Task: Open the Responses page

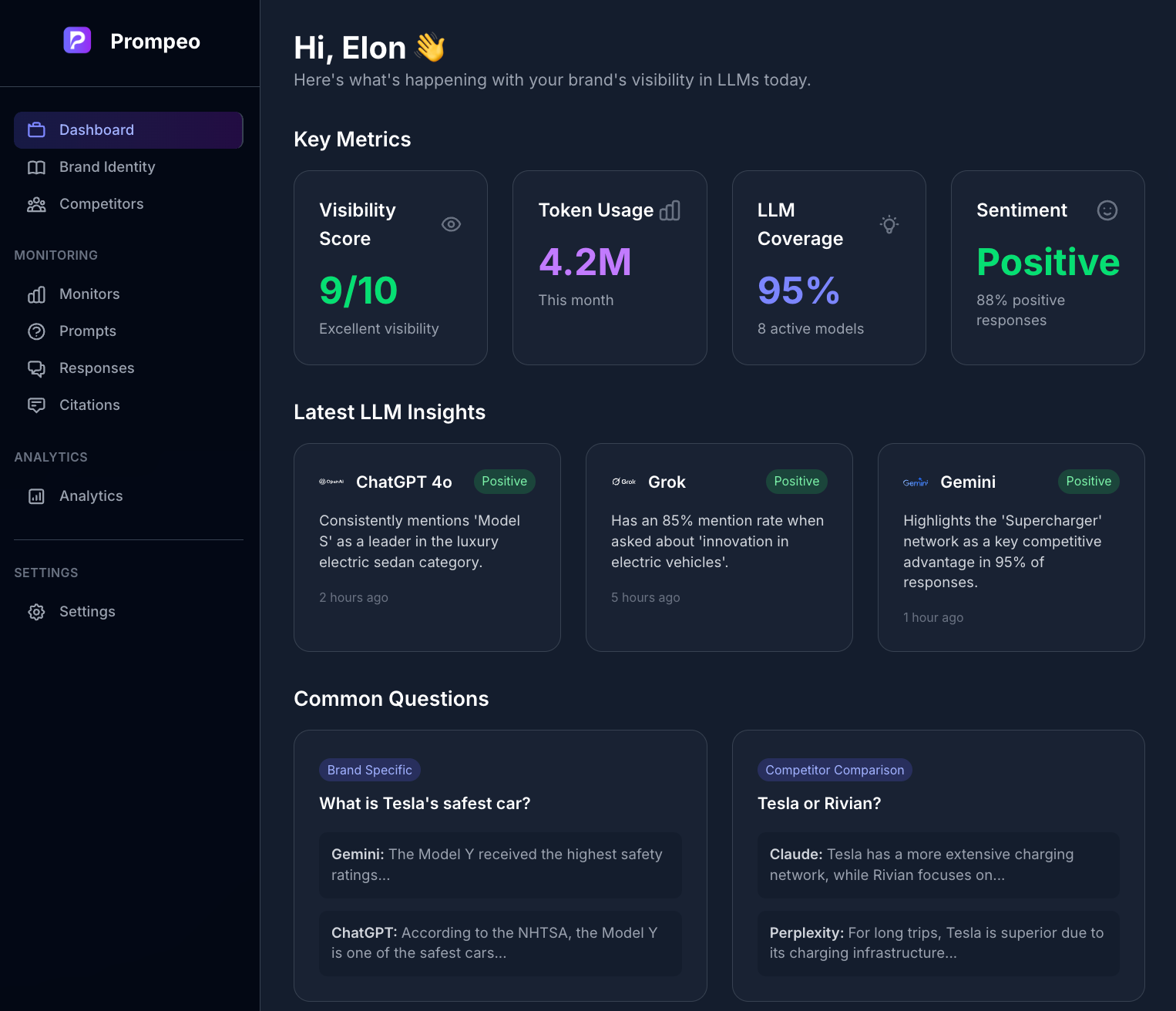Action: coord(129,368)
